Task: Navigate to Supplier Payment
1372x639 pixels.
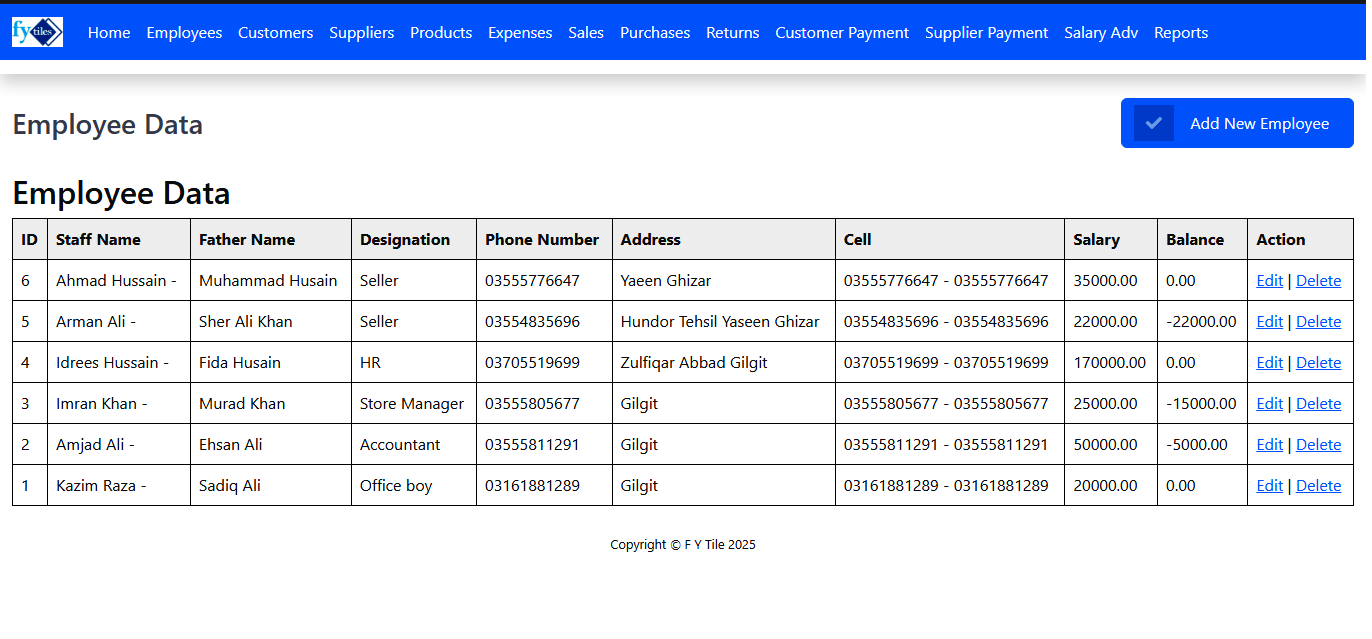Action: (x=986, y=33)
